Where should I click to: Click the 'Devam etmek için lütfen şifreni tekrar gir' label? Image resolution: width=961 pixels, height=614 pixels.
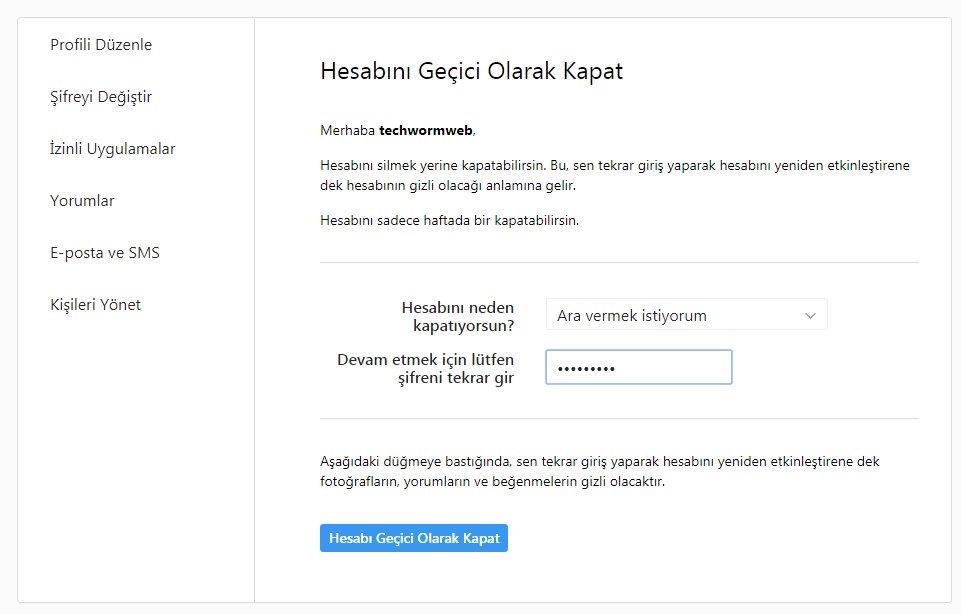425,368
